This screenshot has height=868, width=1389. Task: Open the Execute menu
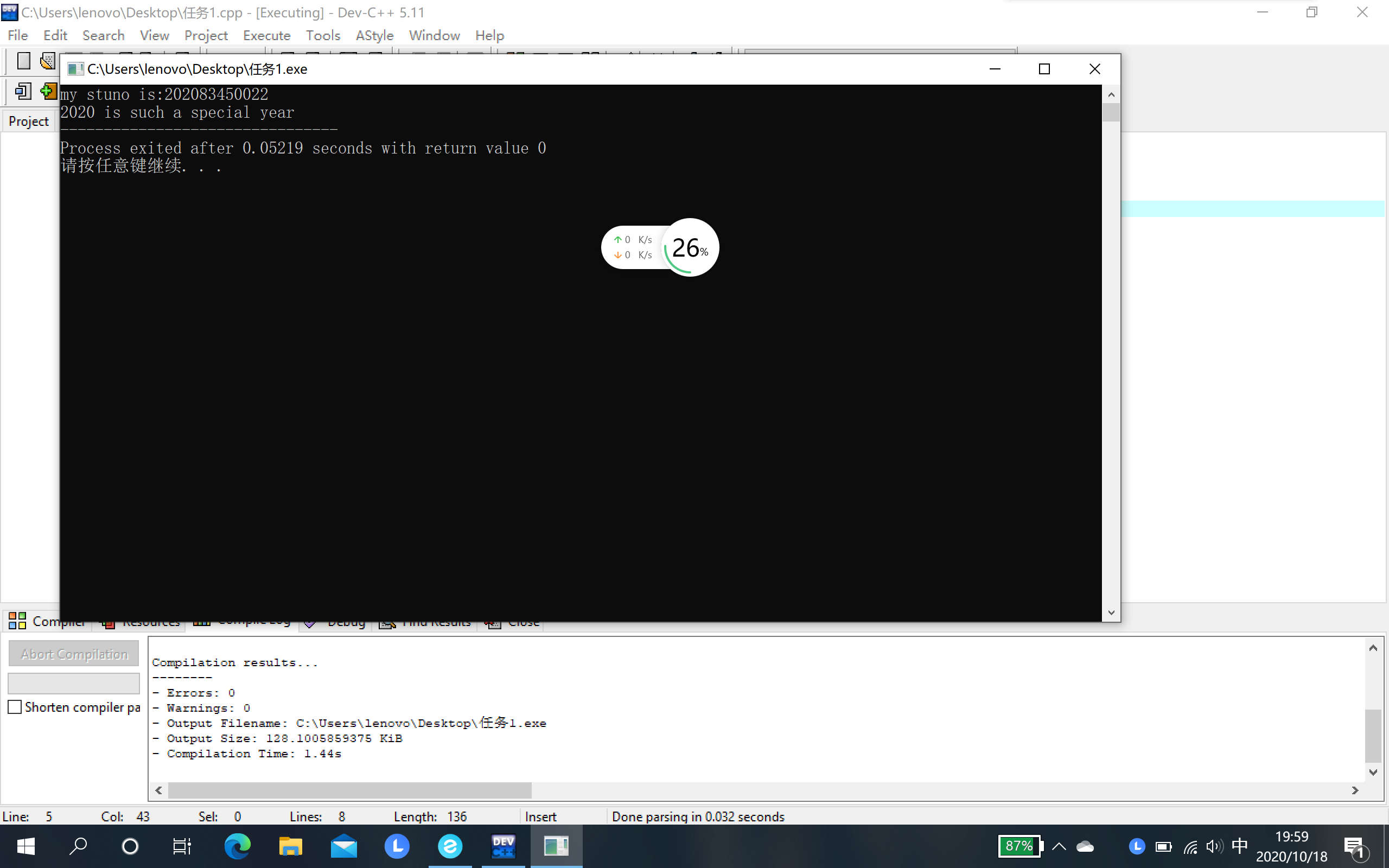(266, 36)
